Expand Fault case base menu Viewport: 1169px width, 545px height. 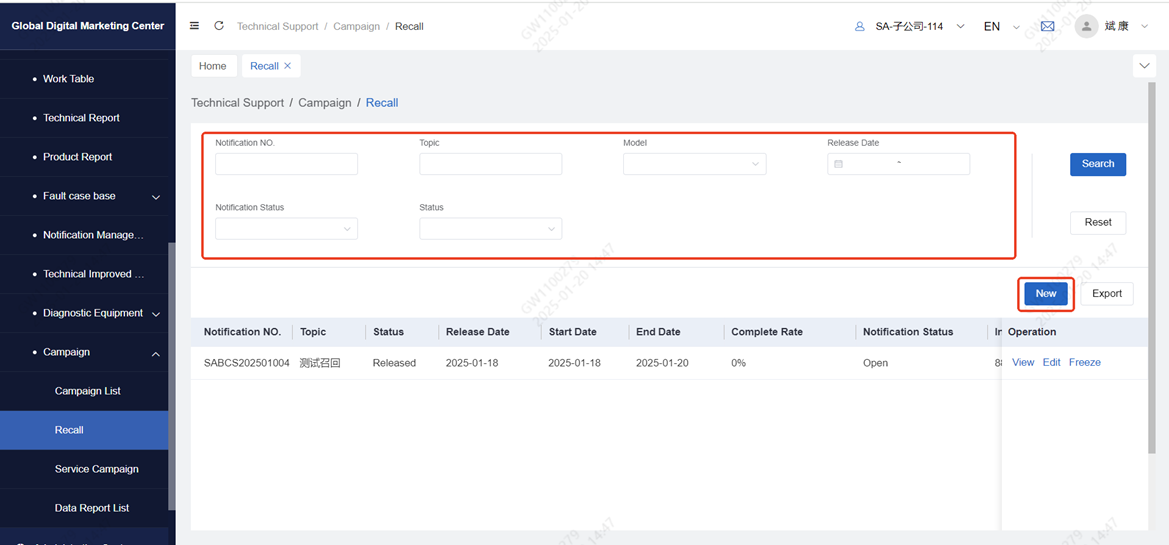click(x=156, y=197)
